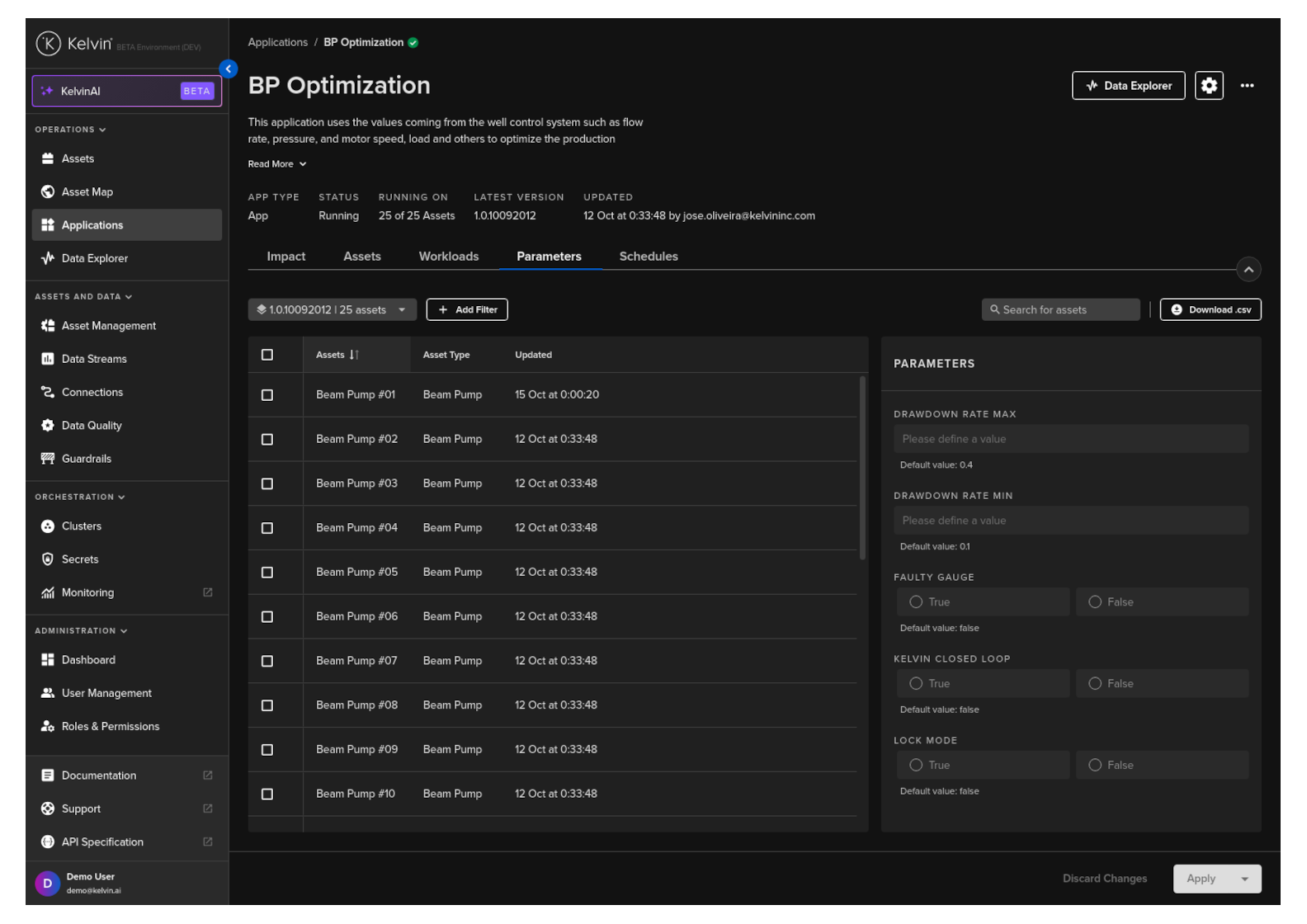
Task: Open settings gear icon next to Data Explorer
Action: (x=1209, y=86)
